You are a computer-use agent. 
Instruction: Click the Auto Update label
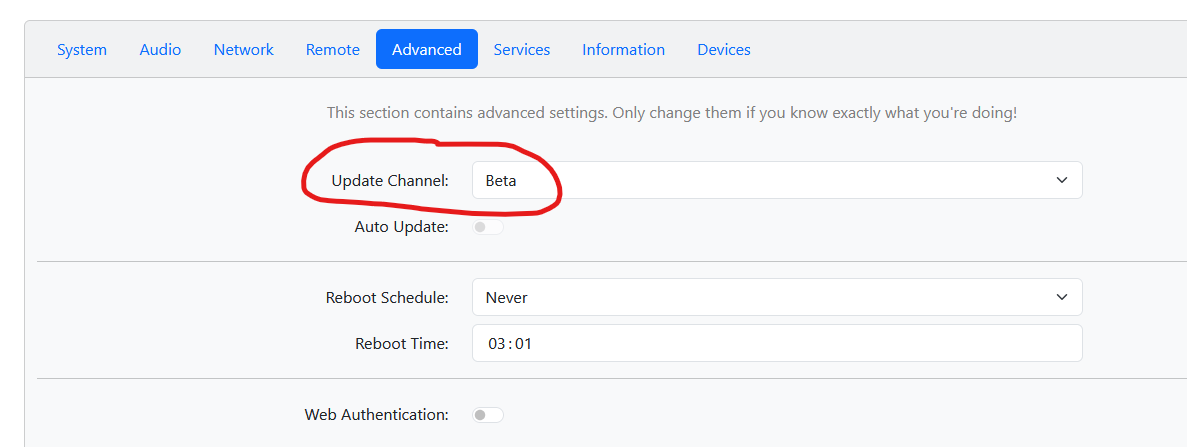point(401,227)
